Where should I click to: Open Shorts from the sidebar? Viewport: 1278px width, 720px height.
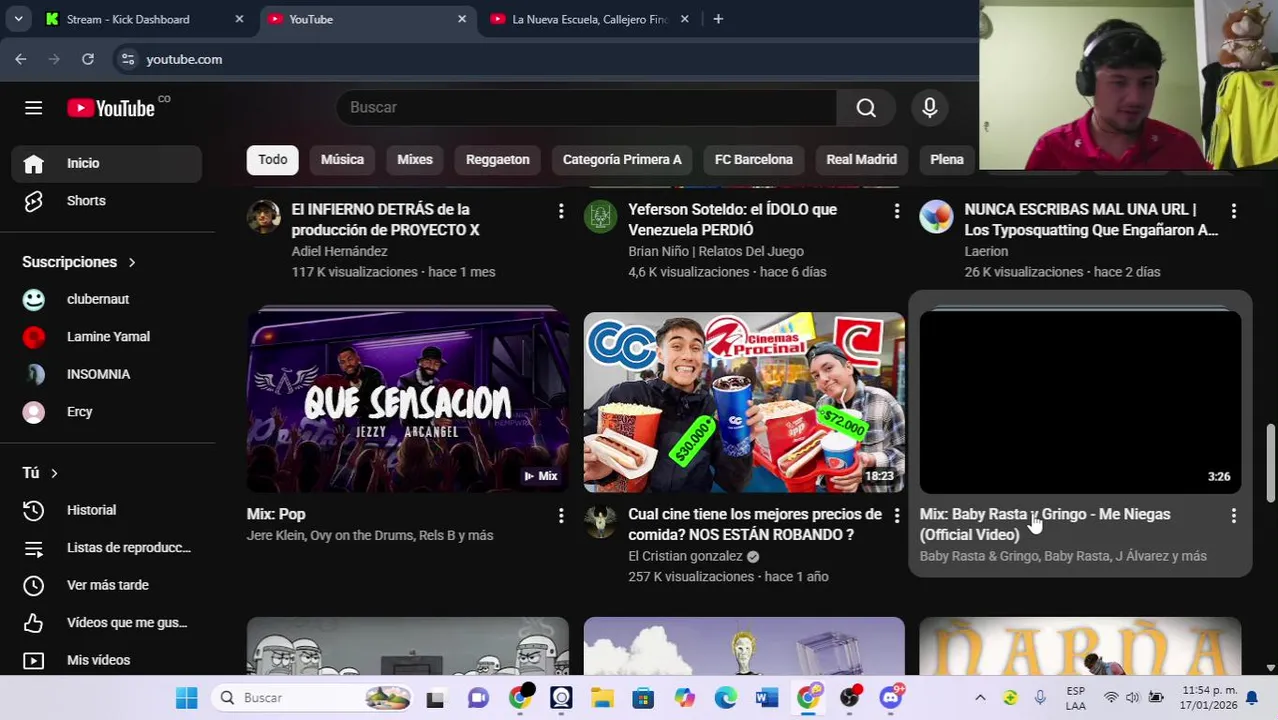pyautogui.click(x=107, y=201)
